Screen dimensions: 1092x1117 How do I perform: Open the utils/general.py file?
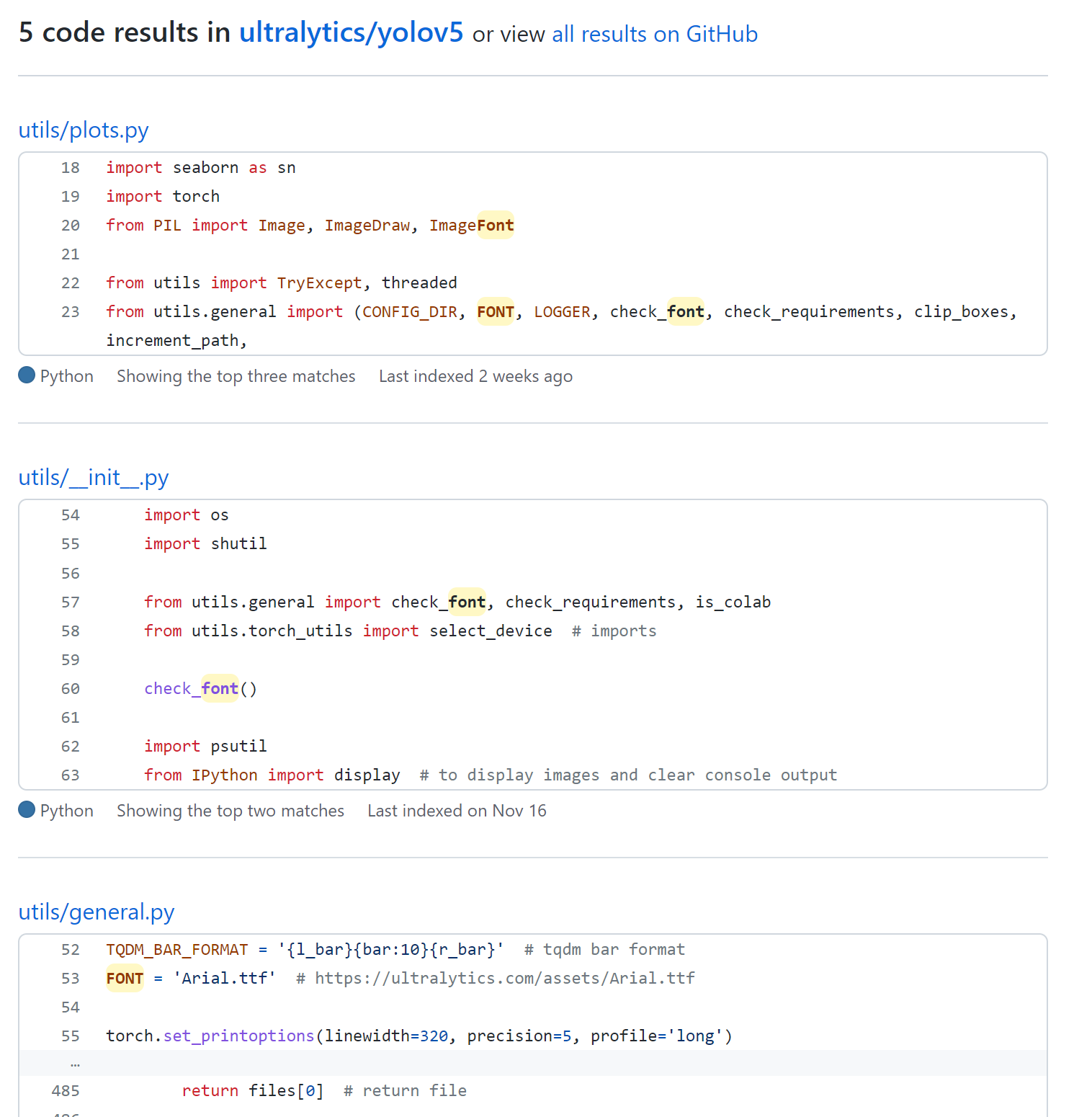(x=97, y=912)
